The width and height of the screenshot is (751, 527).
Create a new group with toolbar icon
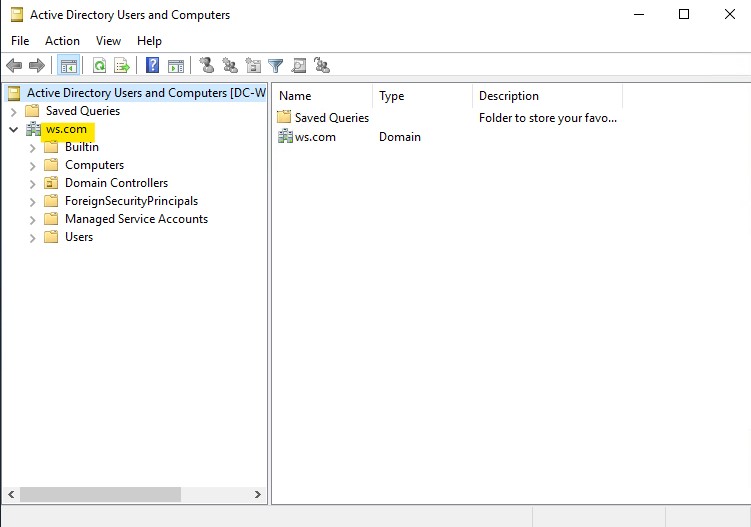click(x=230, y=65)
